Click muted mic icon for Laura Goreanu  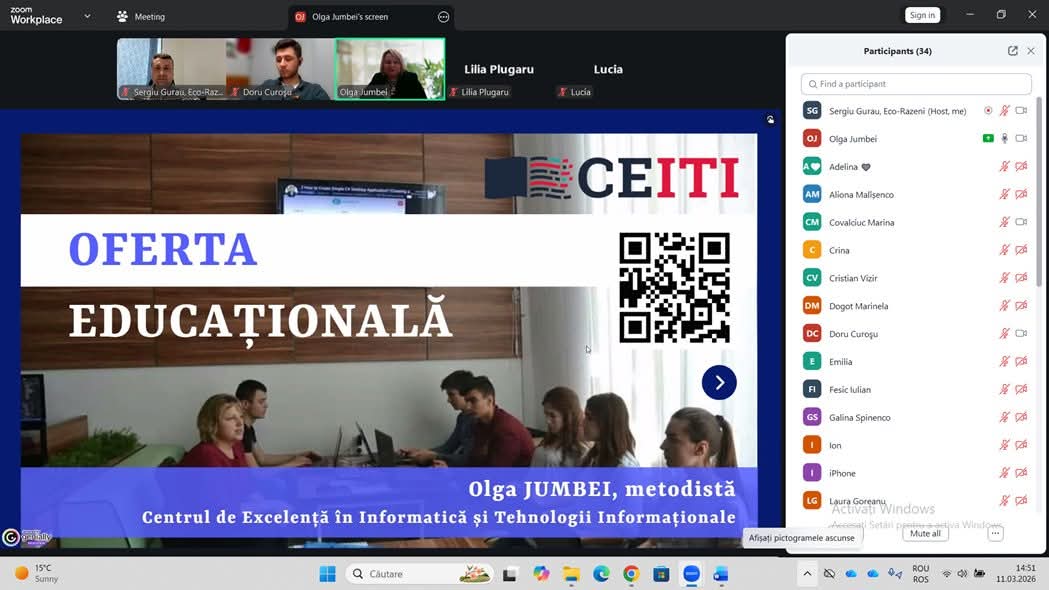[x=1004, y=500]
